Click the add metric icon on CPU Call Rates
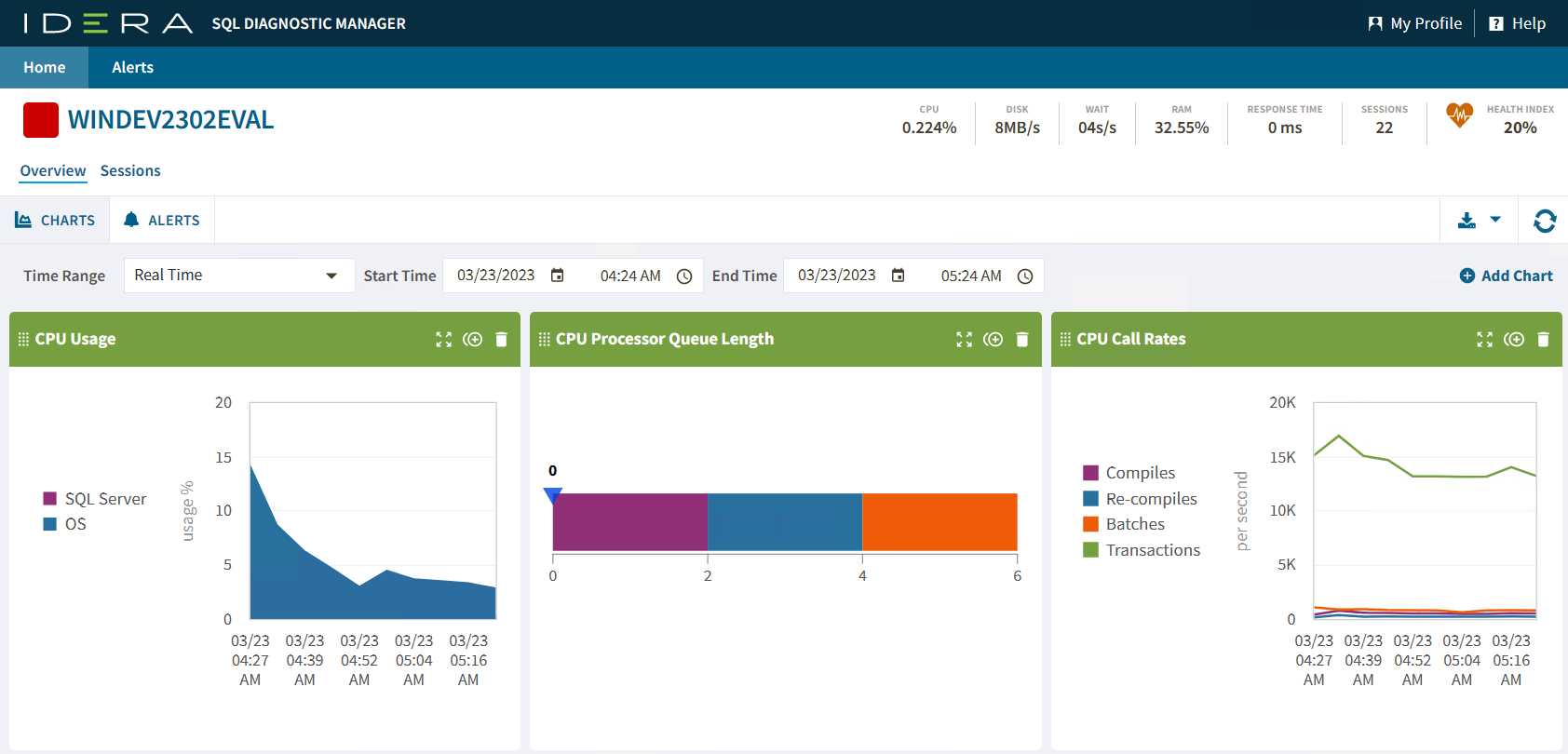 tap(1514, 340)
